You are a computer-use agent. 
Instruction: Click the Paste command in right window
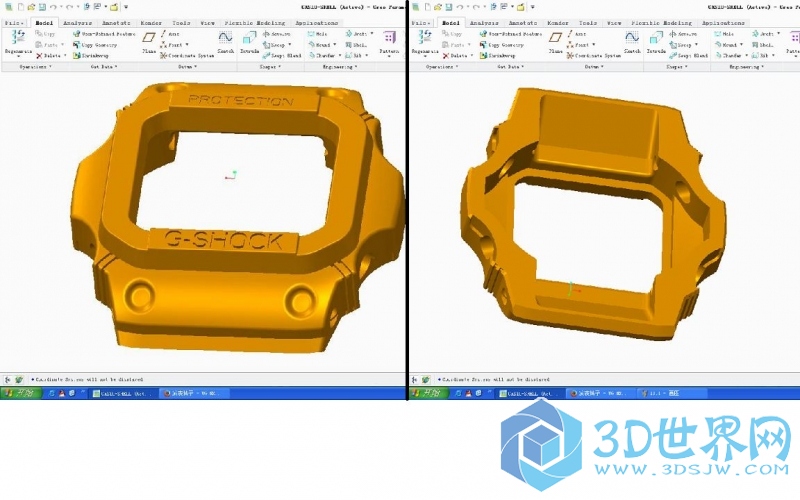click(454, 45)
